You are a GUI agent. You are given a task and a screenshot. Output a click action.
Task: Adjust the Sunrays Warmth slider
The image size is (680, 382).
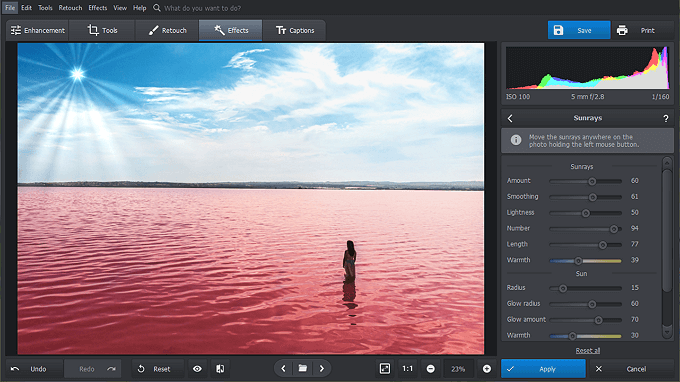tap(585, 261)
